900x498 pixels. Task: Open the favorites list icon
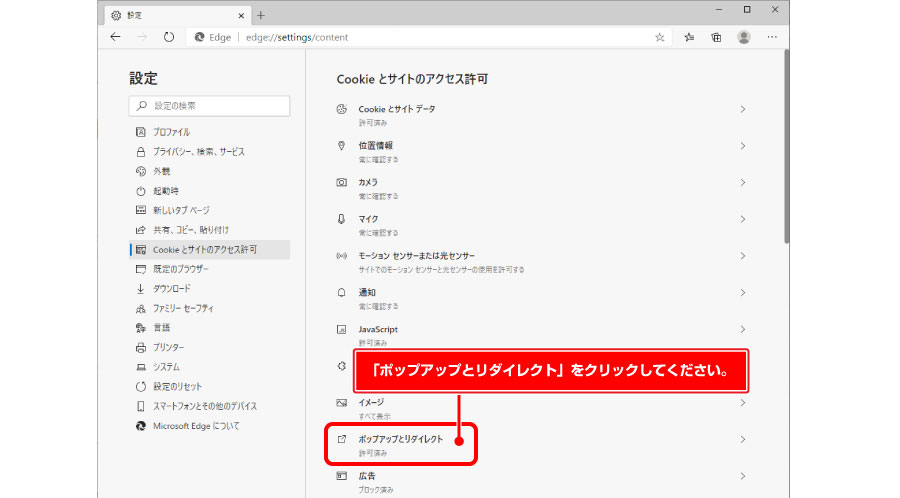(689, 37)
